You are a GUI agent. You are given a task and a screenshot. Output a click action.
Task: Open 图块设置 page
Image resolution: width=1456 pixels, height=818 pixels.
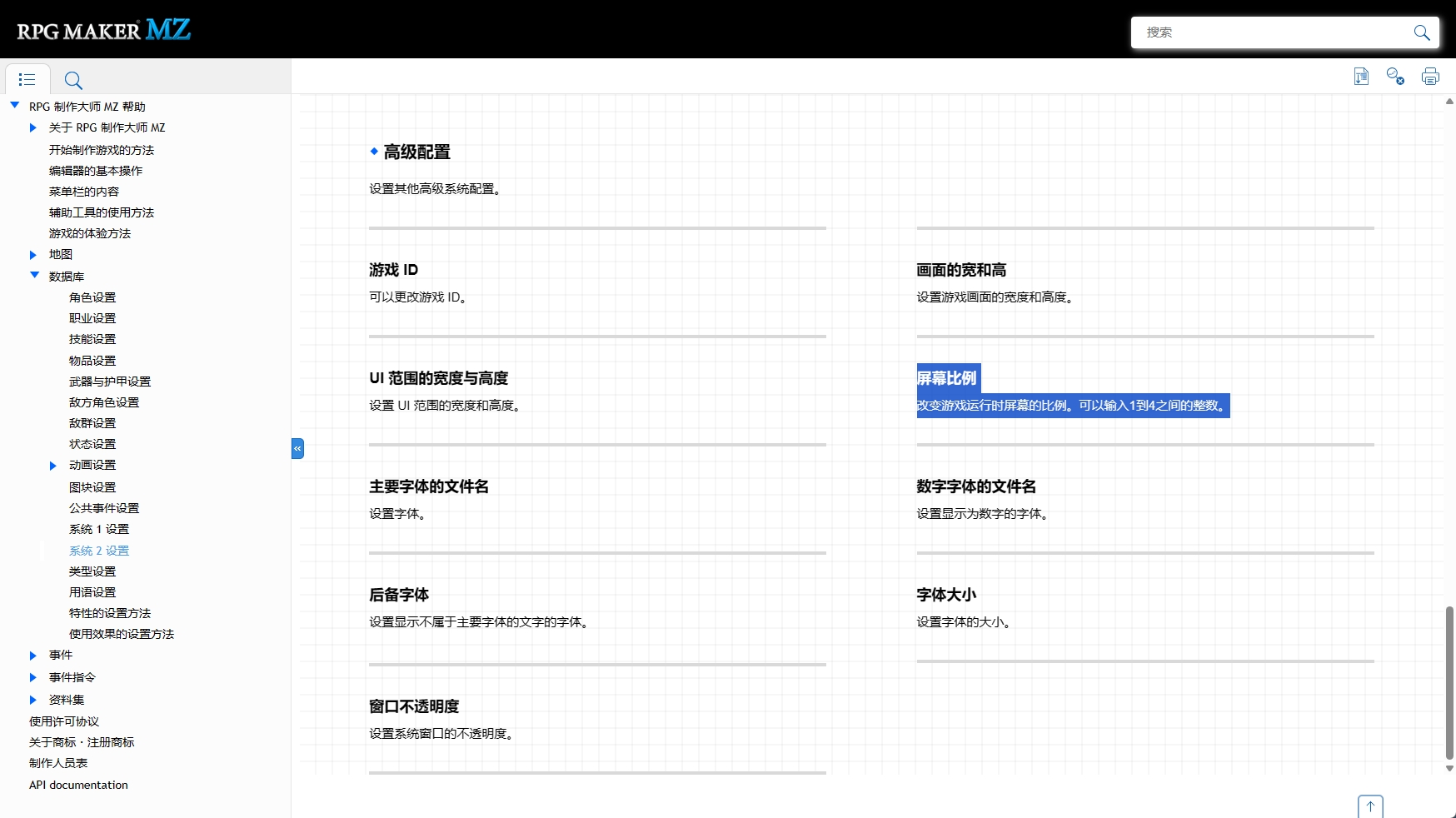point(92,487)
